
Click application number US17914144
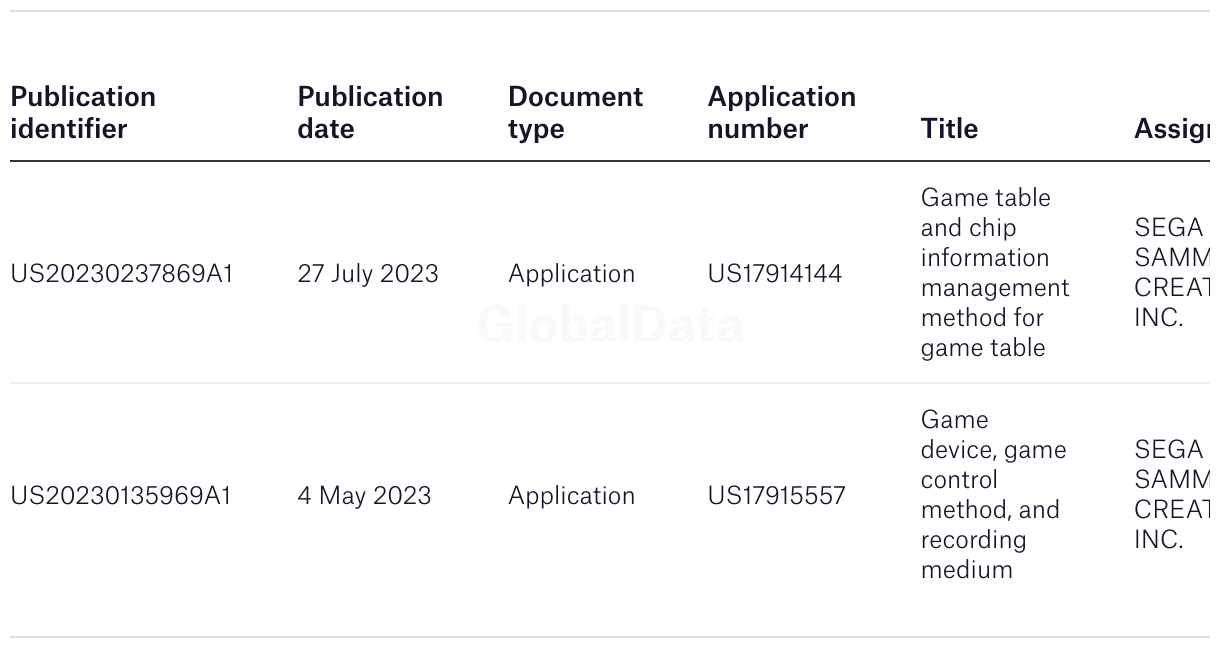(774, 273)
